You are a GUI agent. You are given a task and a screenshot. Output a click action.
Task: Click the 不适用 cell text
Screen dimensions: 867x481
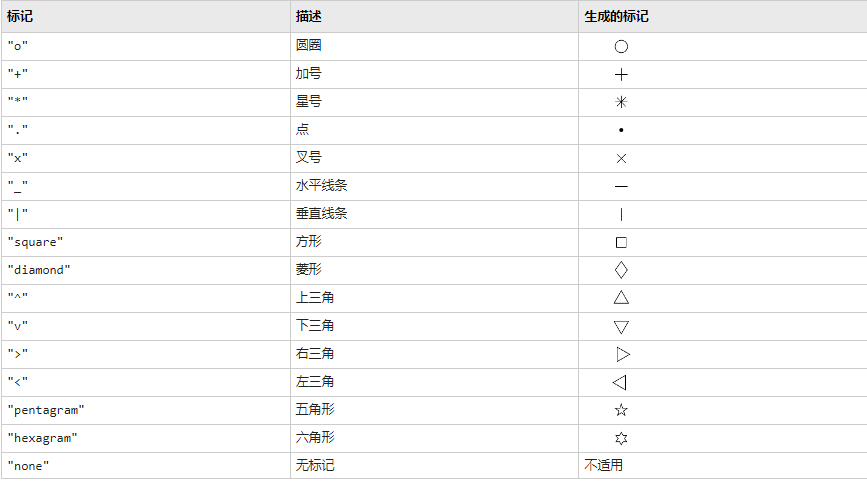[x=603, y=466]
